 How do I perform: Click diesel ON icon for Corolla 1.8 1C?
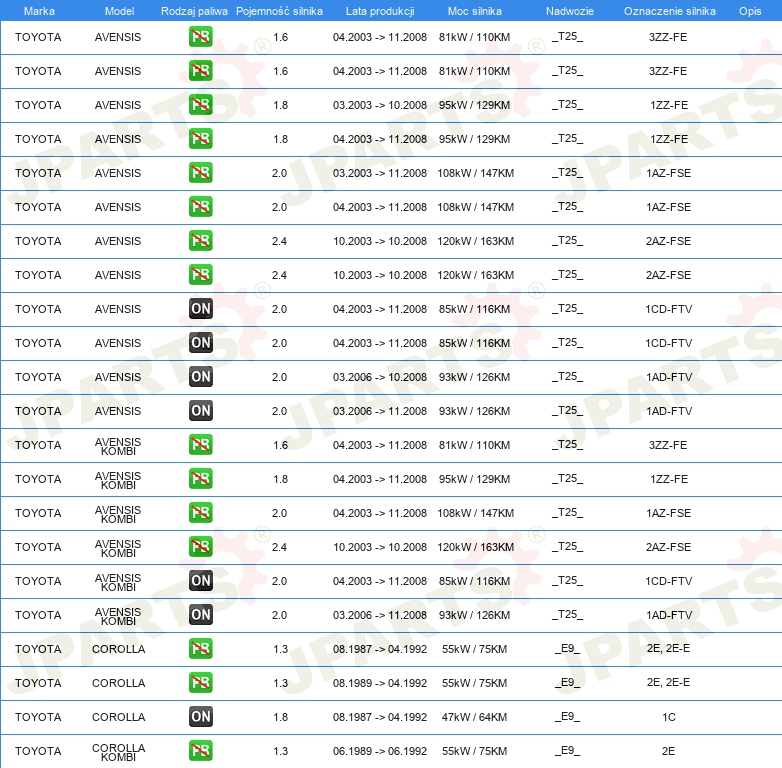click(x=200, y=717)
